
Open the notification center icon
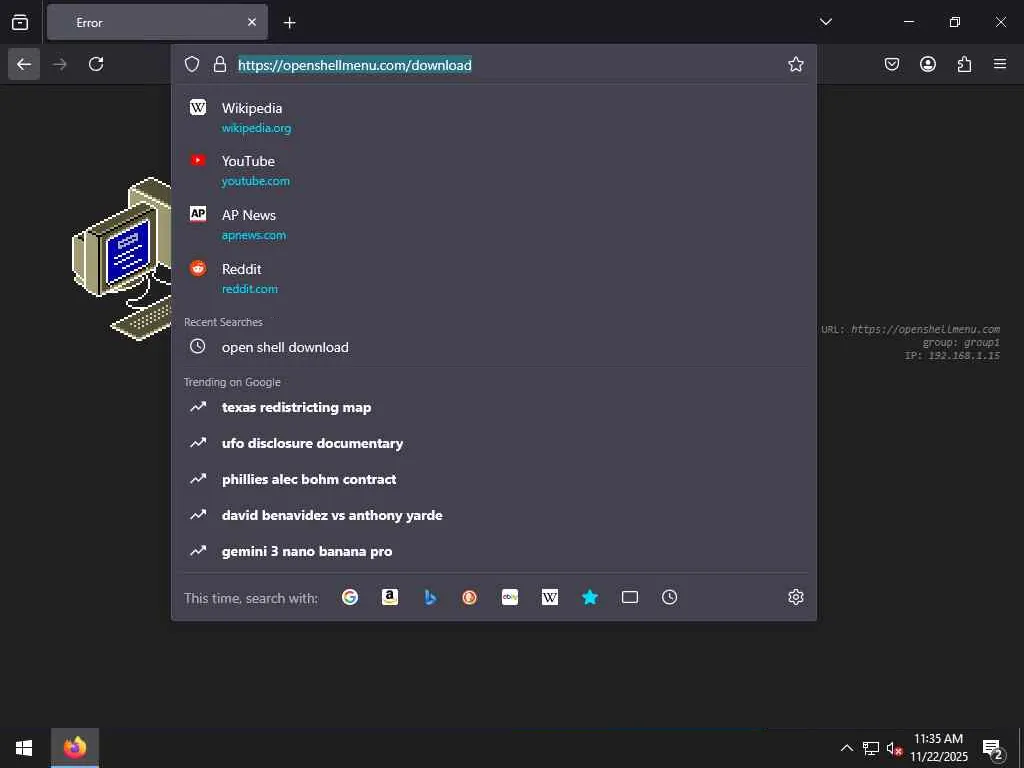[993, 748]
